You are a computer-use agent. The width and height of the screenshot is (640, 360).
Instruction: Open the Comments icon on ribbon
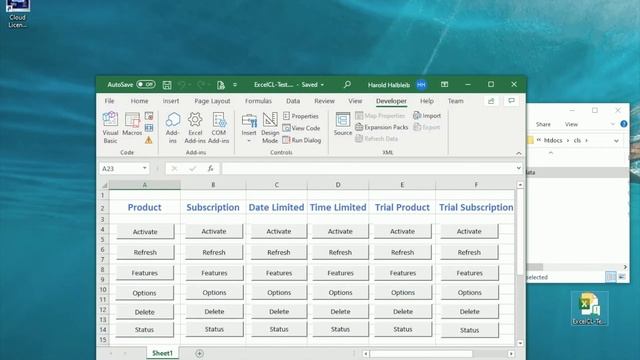511,101
